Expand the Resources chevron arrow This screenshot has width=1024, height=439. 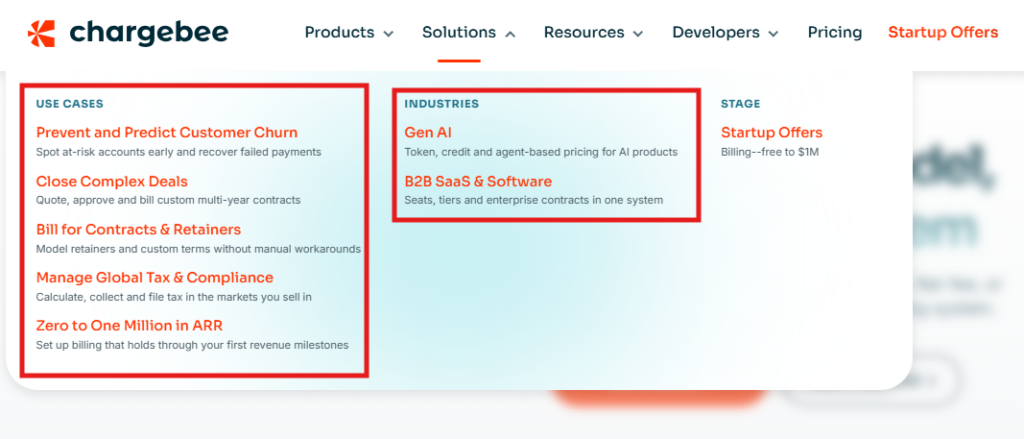click(x=638, y=34)
